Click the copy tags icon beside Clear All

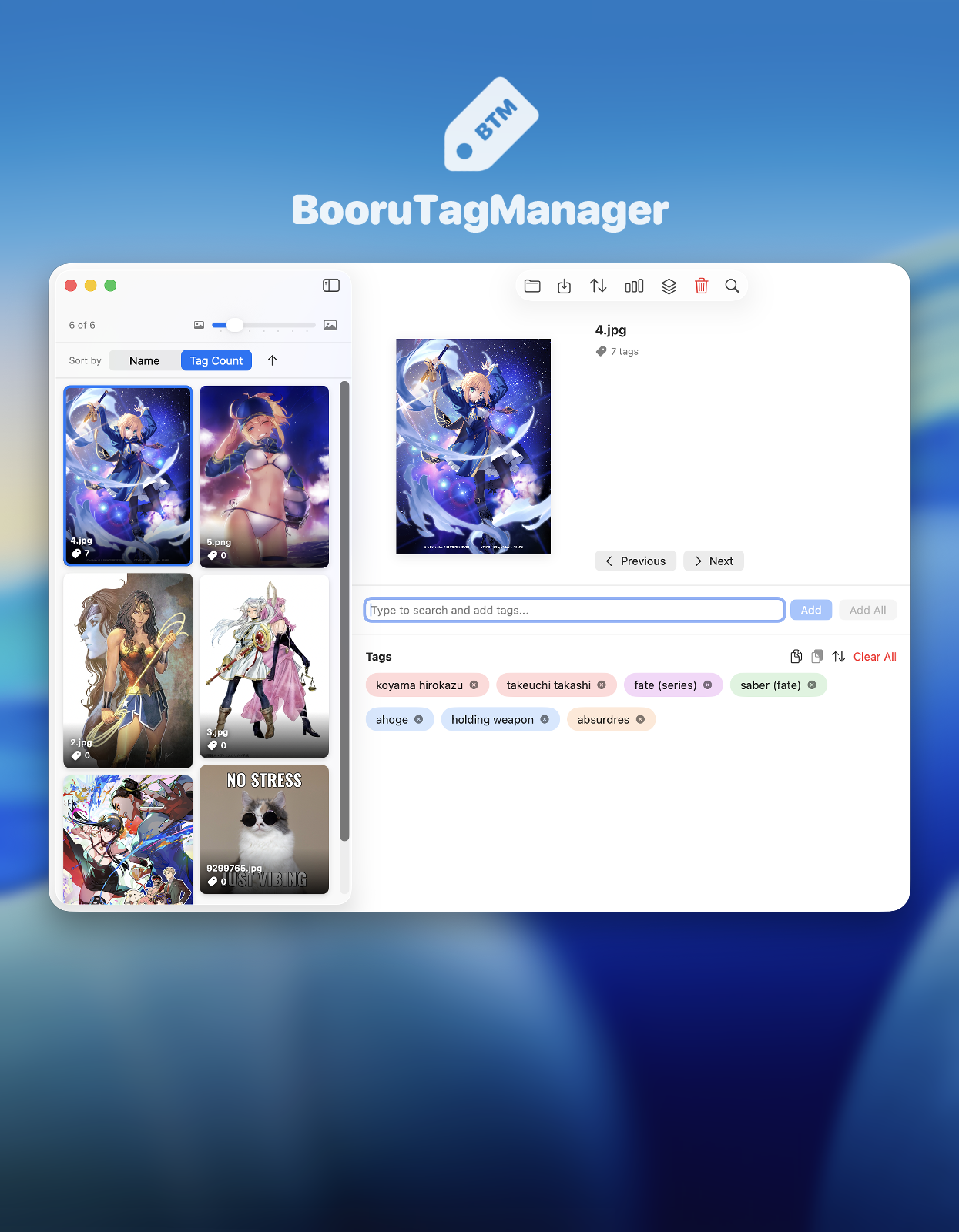tap(796, 657)
